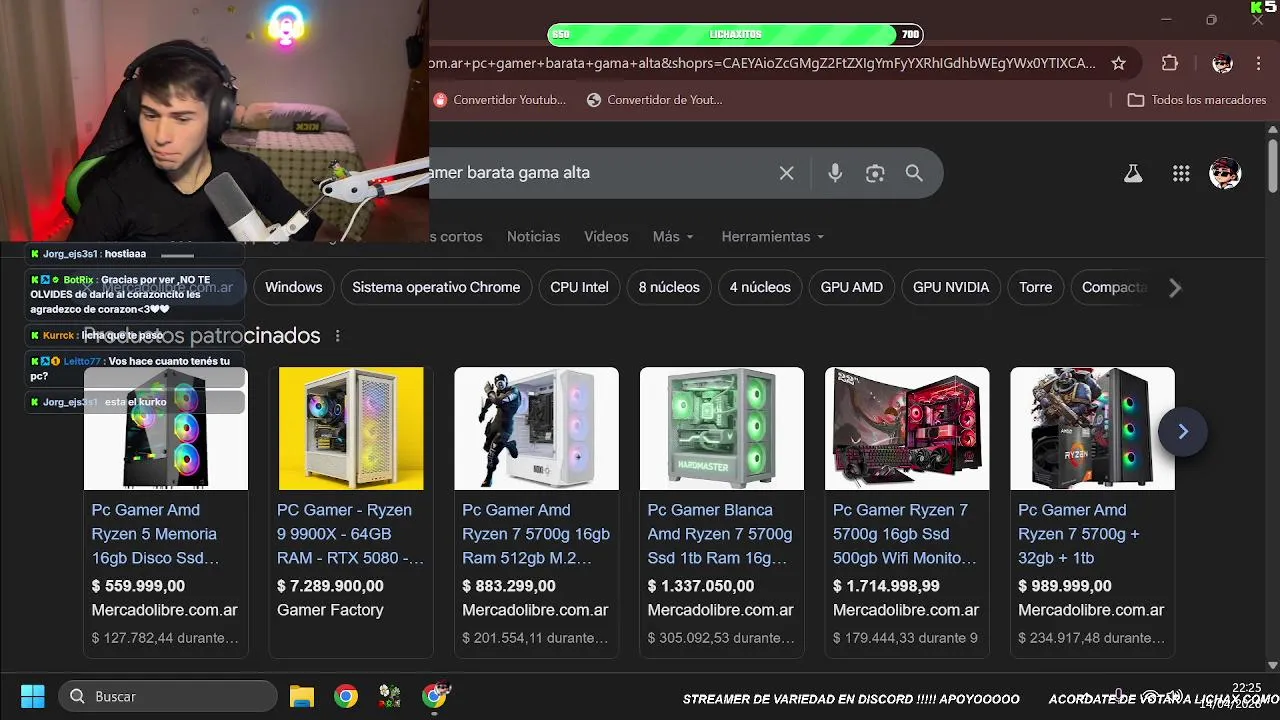The height and width of the screenshot is (720, 1280).
Task: Open Ryzen 7 5700g + 32gb thumbnail
Action: tap(1092, 428)
